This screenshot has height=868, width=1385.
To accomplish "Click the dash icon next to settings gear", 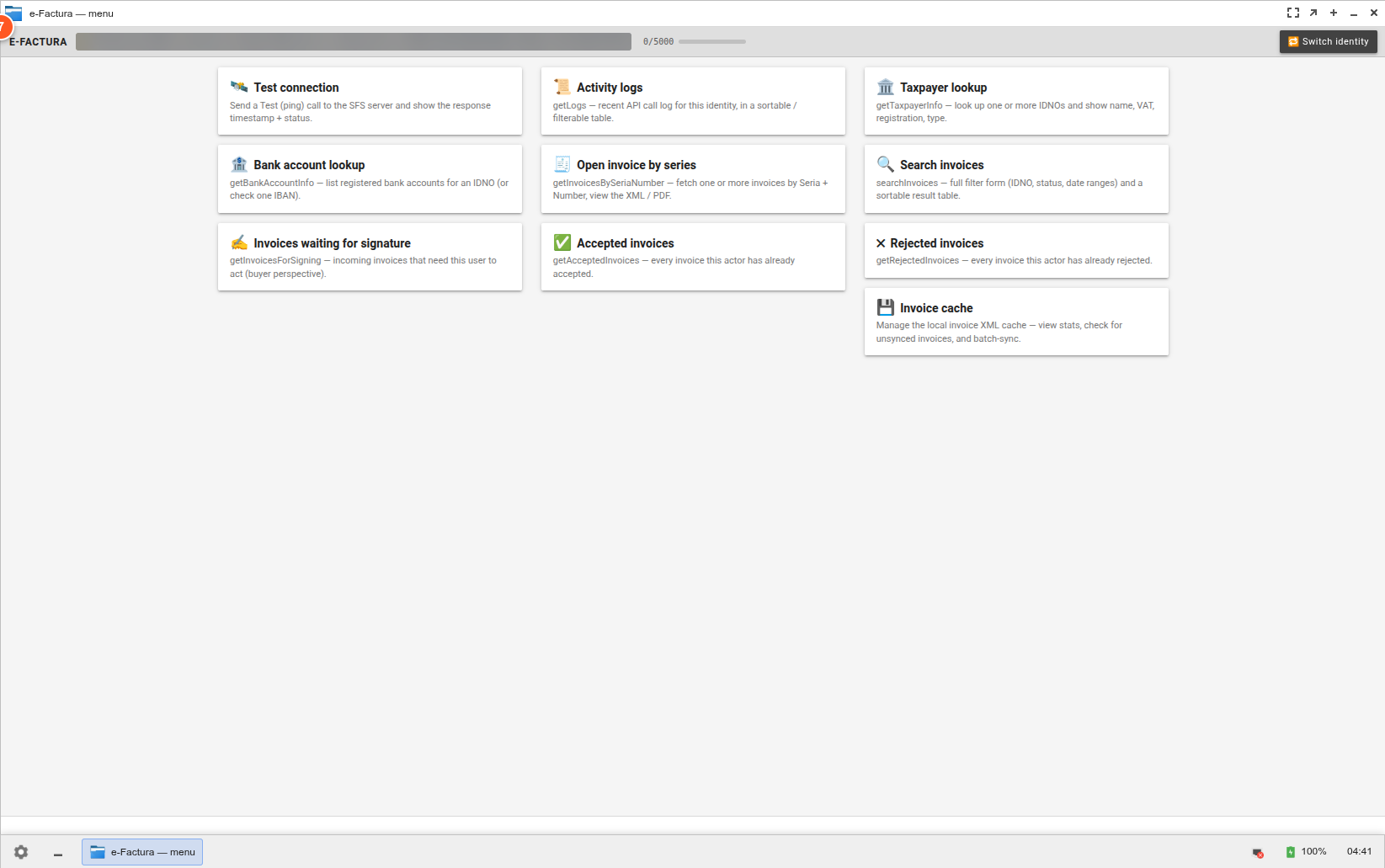I will [58, 855].
